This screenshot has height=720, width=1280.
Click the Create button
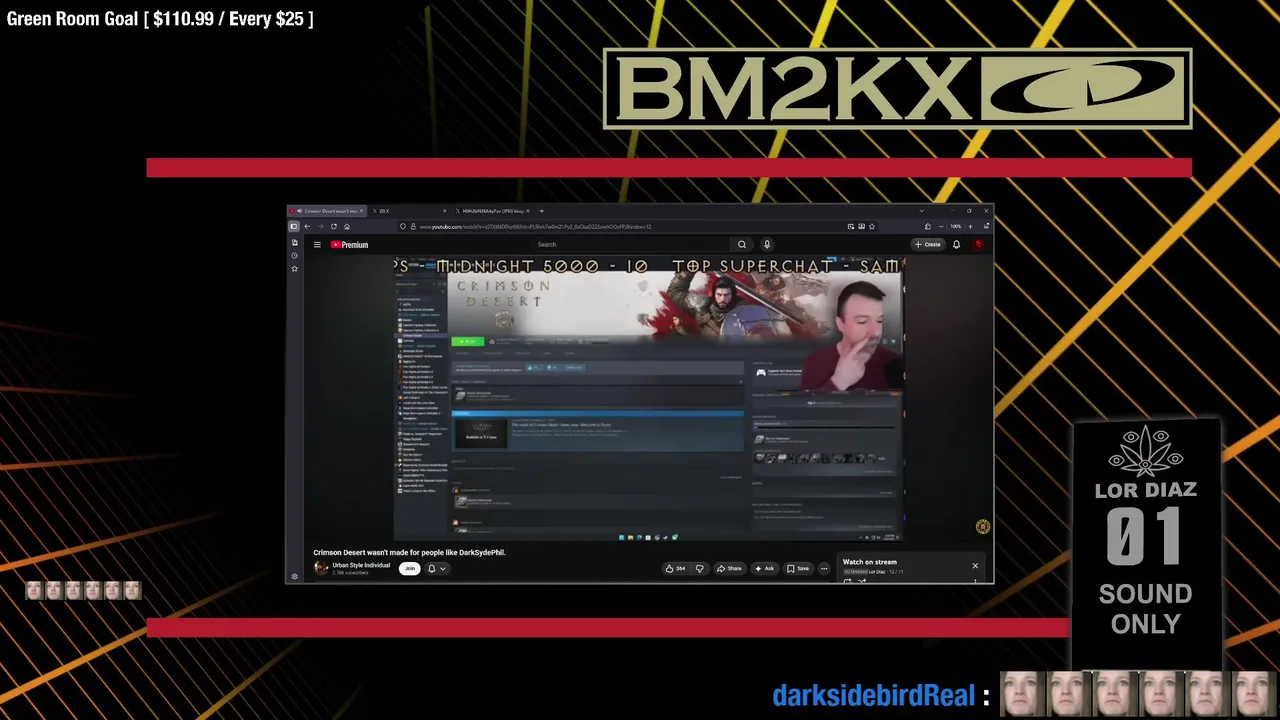tap(928, 244)
